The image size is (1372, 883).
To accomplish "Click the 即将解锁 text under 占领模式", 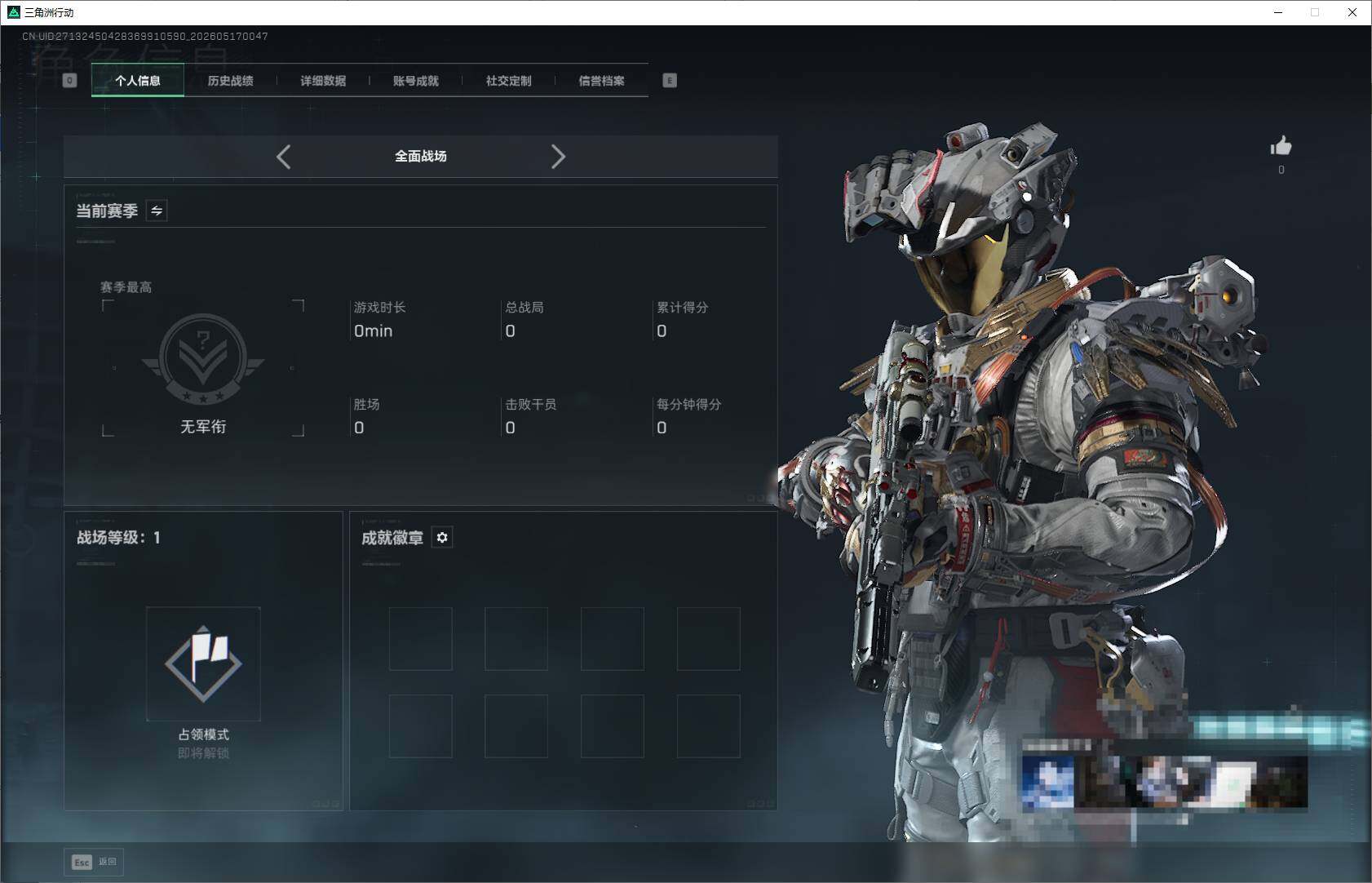I will tap(203, 752).
